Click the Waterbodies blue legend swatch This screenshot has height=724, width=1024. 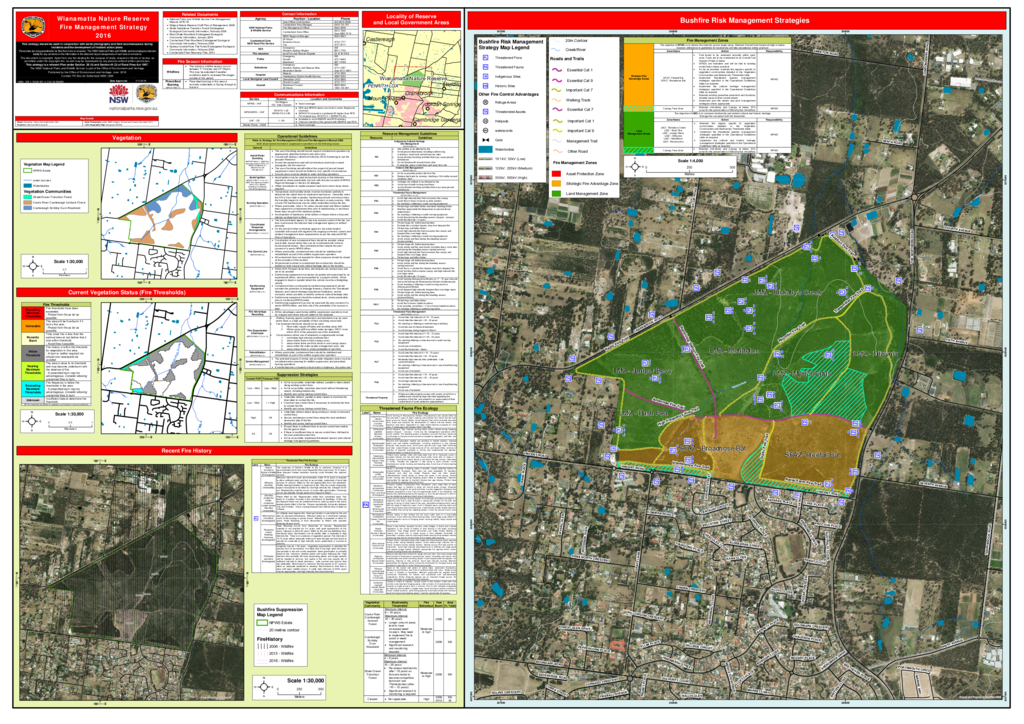click(486, 150)
